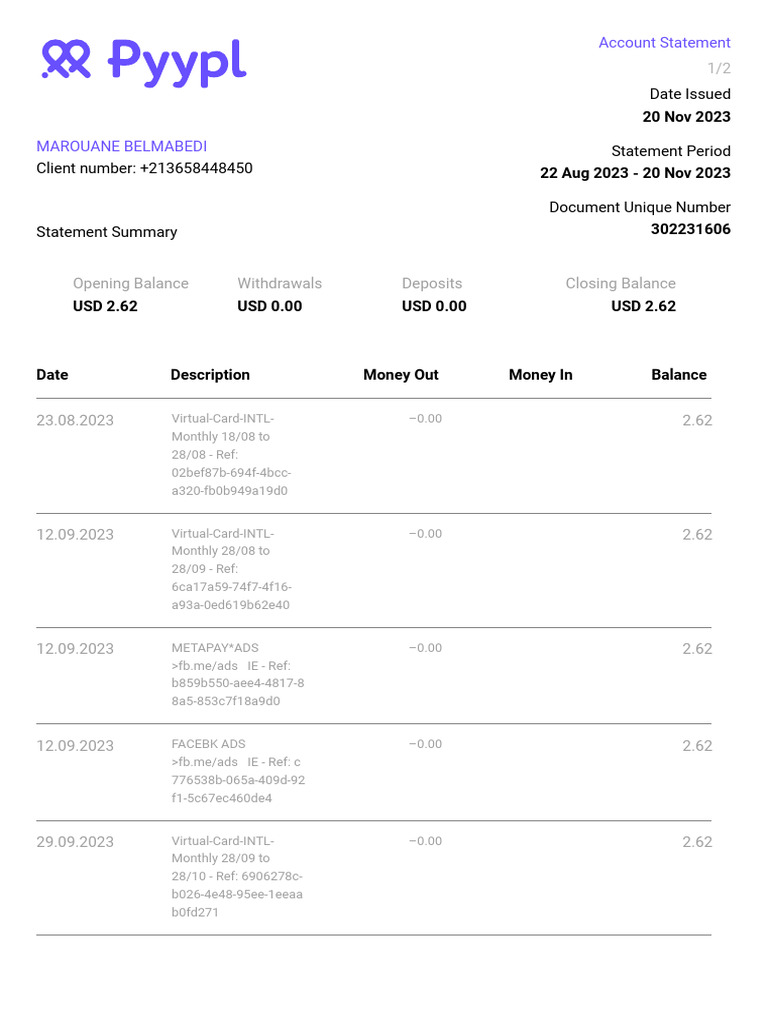Select the client number text
The width and height of the screenshot is (768, 1024).
click(144, 168)
